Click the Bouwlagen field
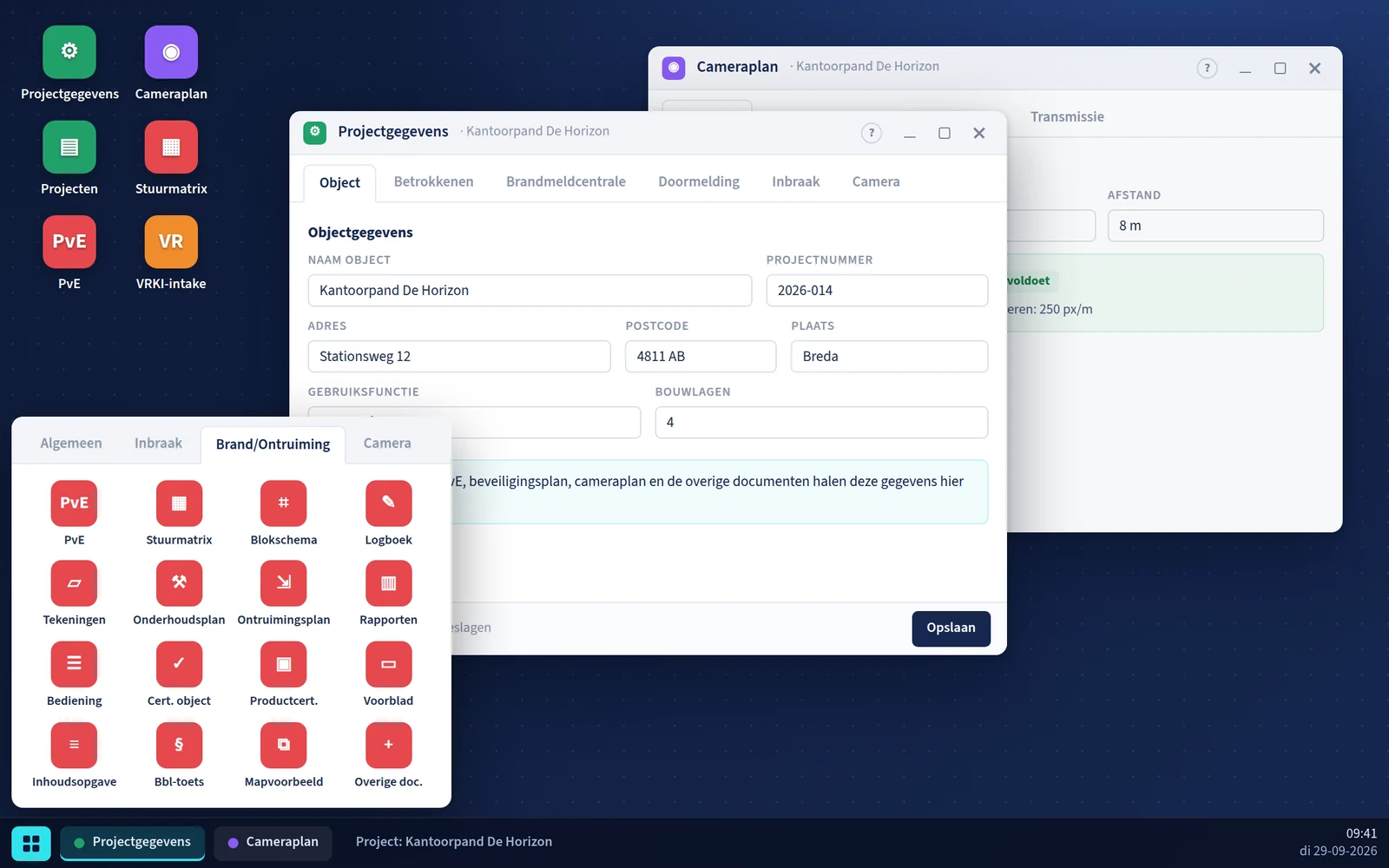Screen dimensions: 1389x868 (821, 422)
